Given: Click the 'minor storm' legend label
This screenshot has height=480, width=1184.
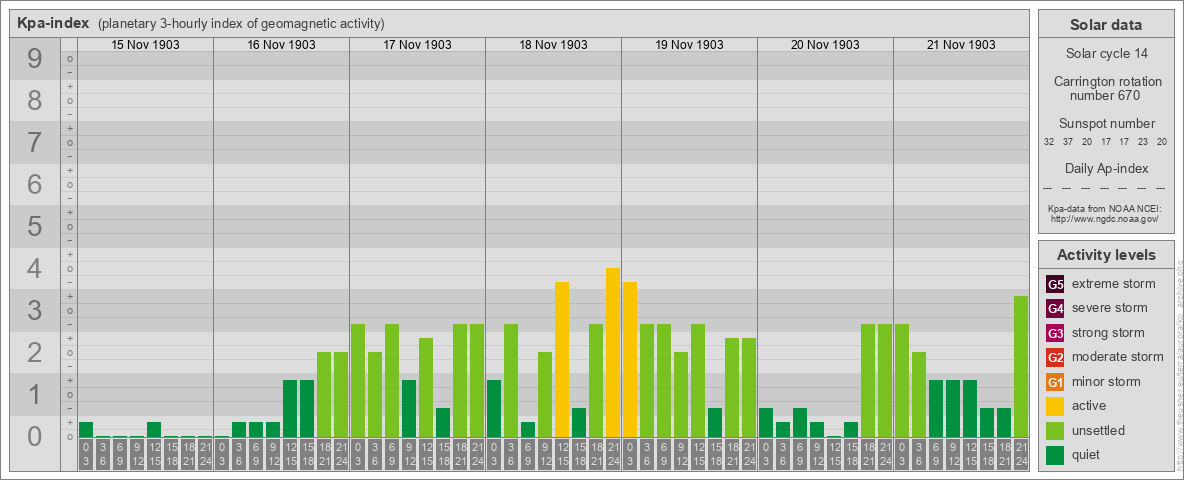Looking at the screenshot, I should click(1106, 381).
